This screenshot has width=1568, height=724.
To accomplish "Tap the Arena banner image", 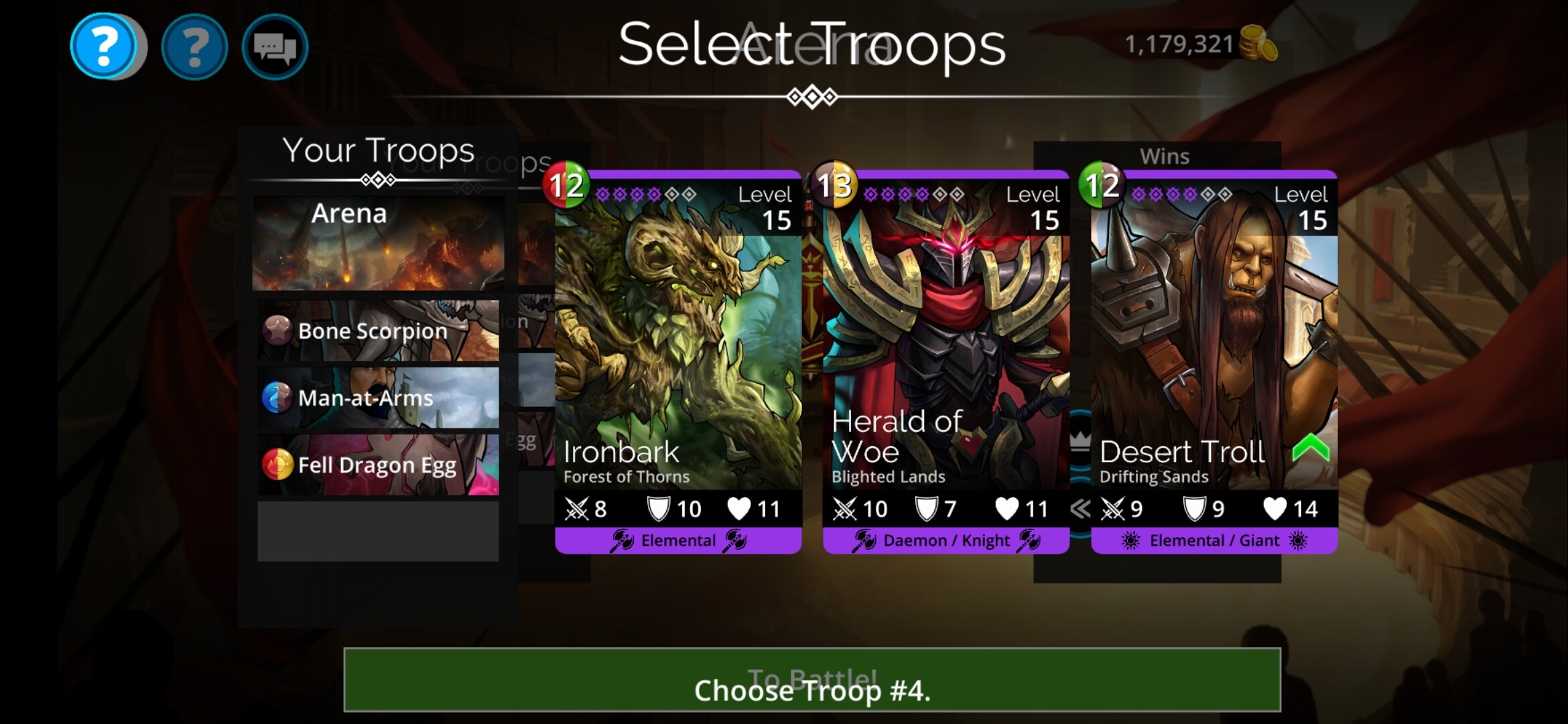I will click(x=379, y=243).
